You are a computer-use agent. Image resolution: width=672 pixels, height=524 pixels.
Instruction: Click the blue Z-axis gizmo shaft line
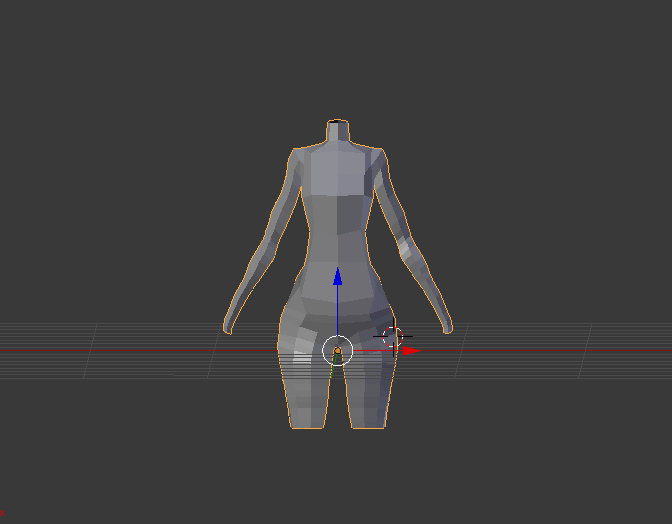pyautogui.click(x=338, y=310)
